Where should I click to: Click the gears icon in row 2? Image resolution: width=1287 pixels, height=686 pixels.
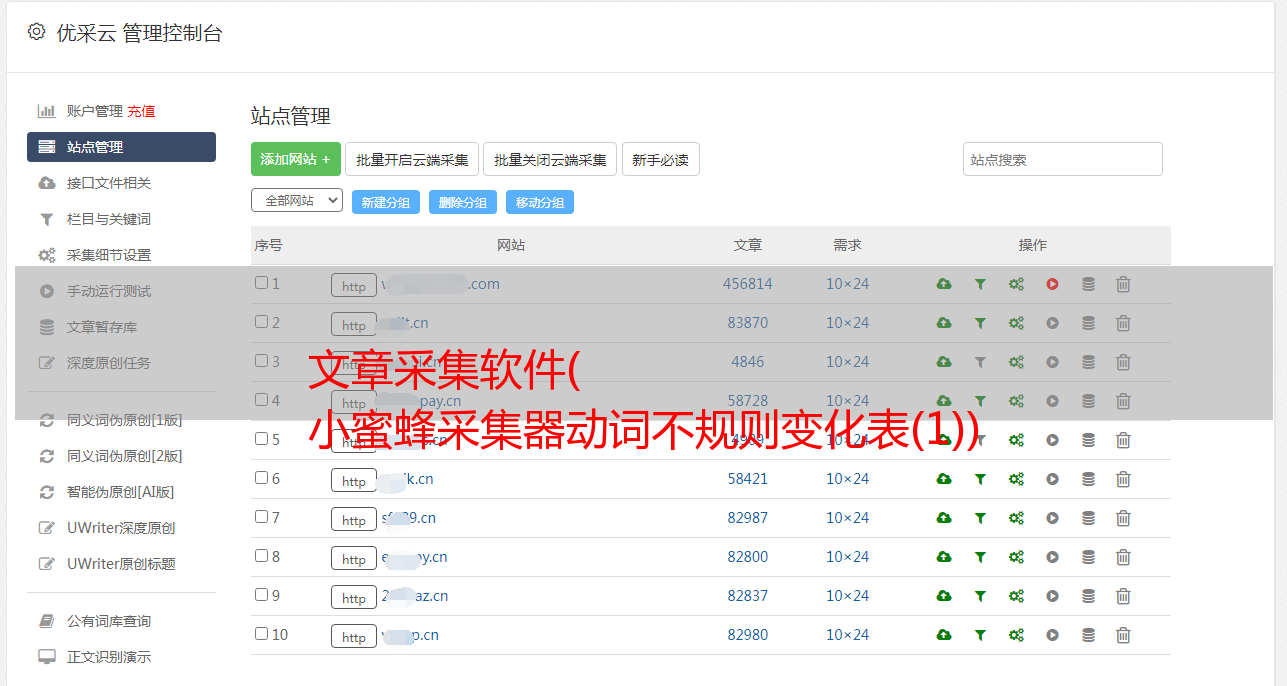click(1016, 323)
